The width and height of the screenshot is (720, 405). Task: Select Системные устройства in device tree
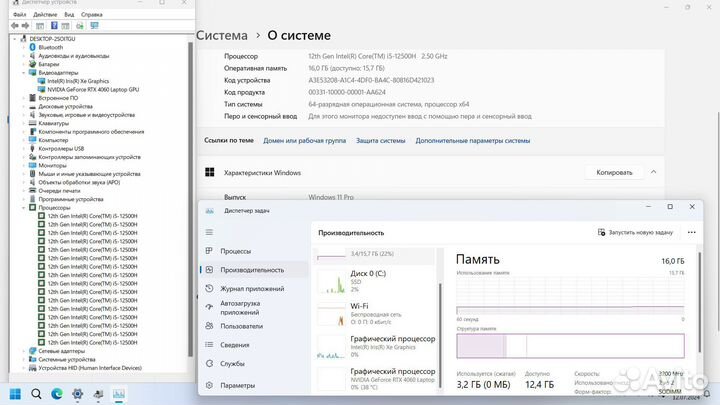point(67,360)
